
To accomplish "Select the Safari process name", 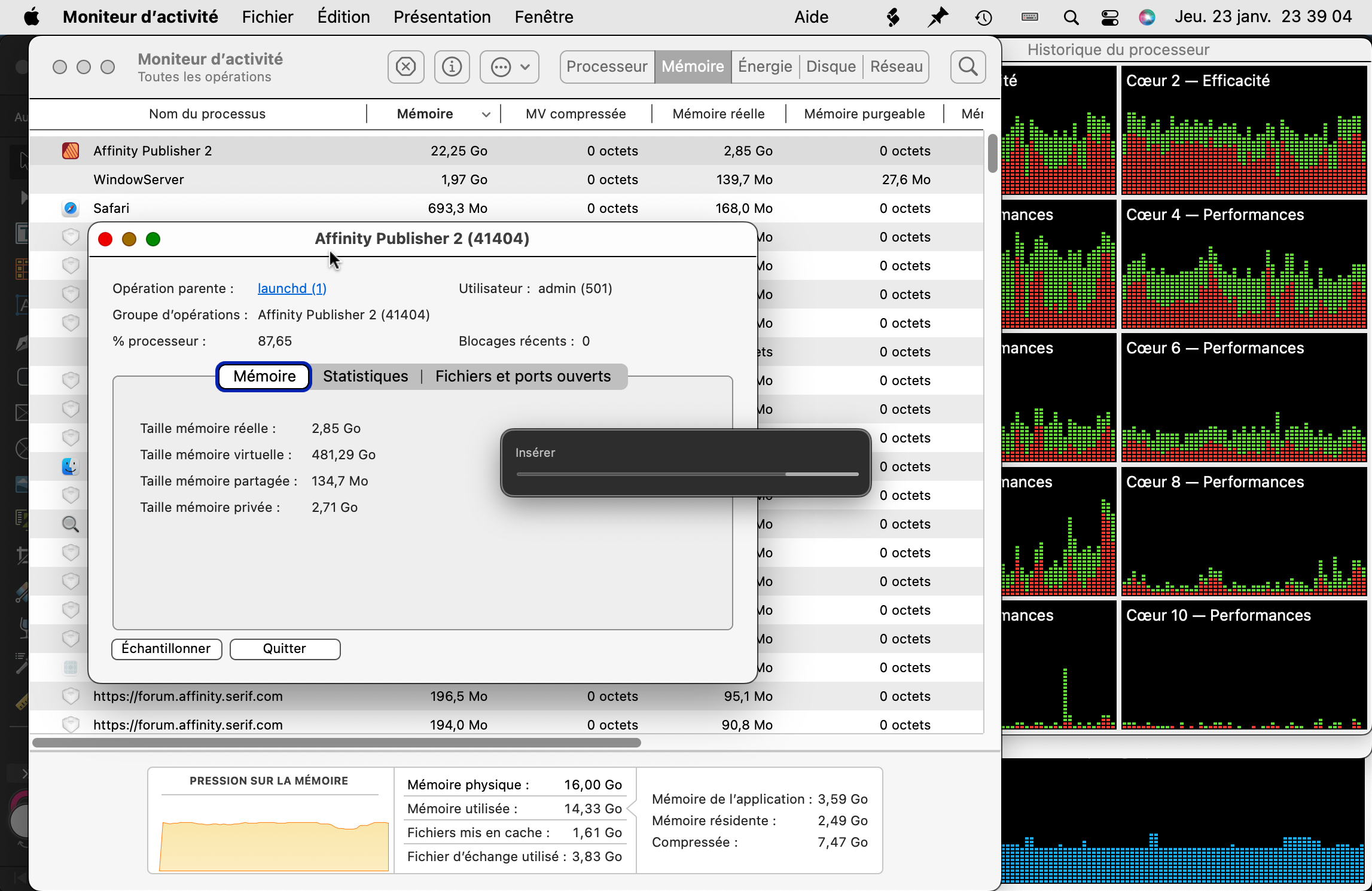I will point(111,208).
